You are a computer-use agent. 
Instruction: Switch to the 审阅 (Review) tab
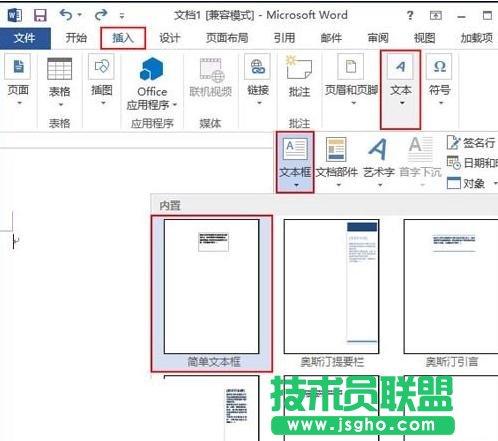(x=378, y=38)
